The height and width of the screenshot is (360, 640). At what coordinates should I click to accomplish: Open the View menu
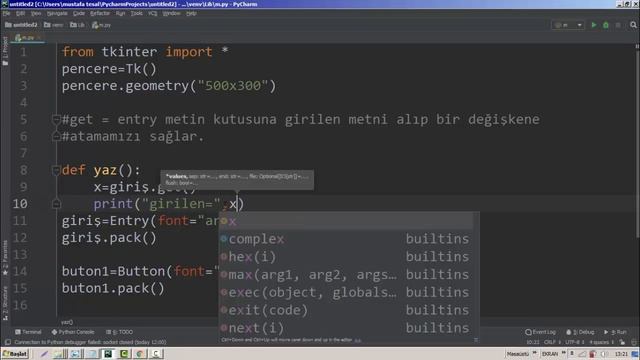pyautogui.click(x=36, y=13)
